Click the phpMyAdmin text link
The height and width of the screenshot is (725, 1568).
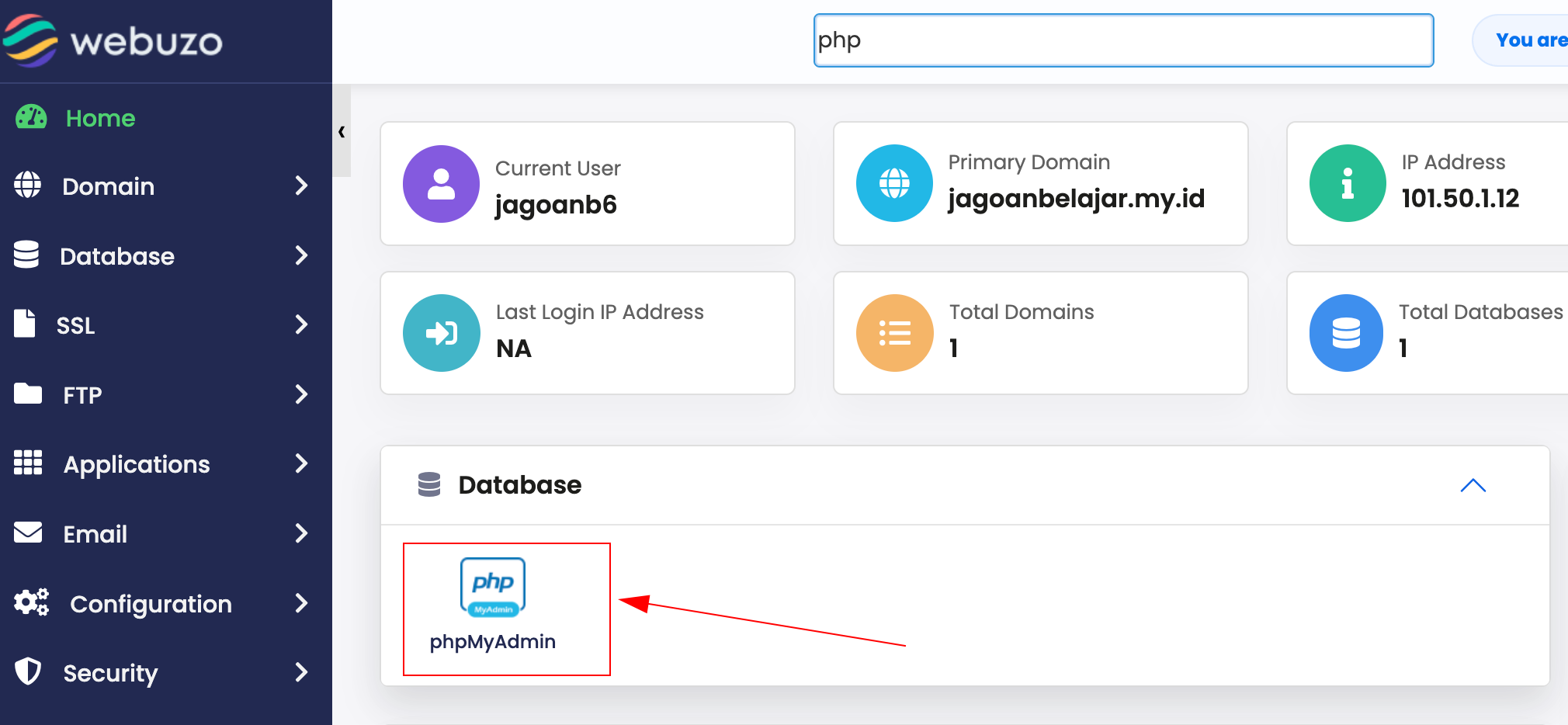click(x=493, y=642)
